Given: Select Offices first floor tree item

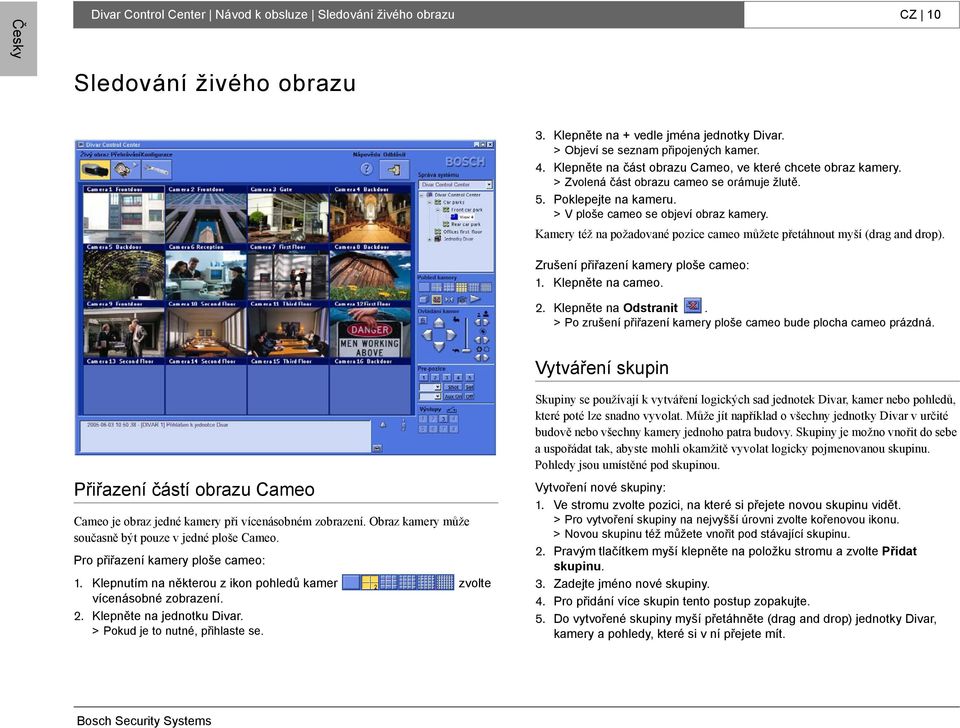Looking at the screenshot, I should coord(459,231).
